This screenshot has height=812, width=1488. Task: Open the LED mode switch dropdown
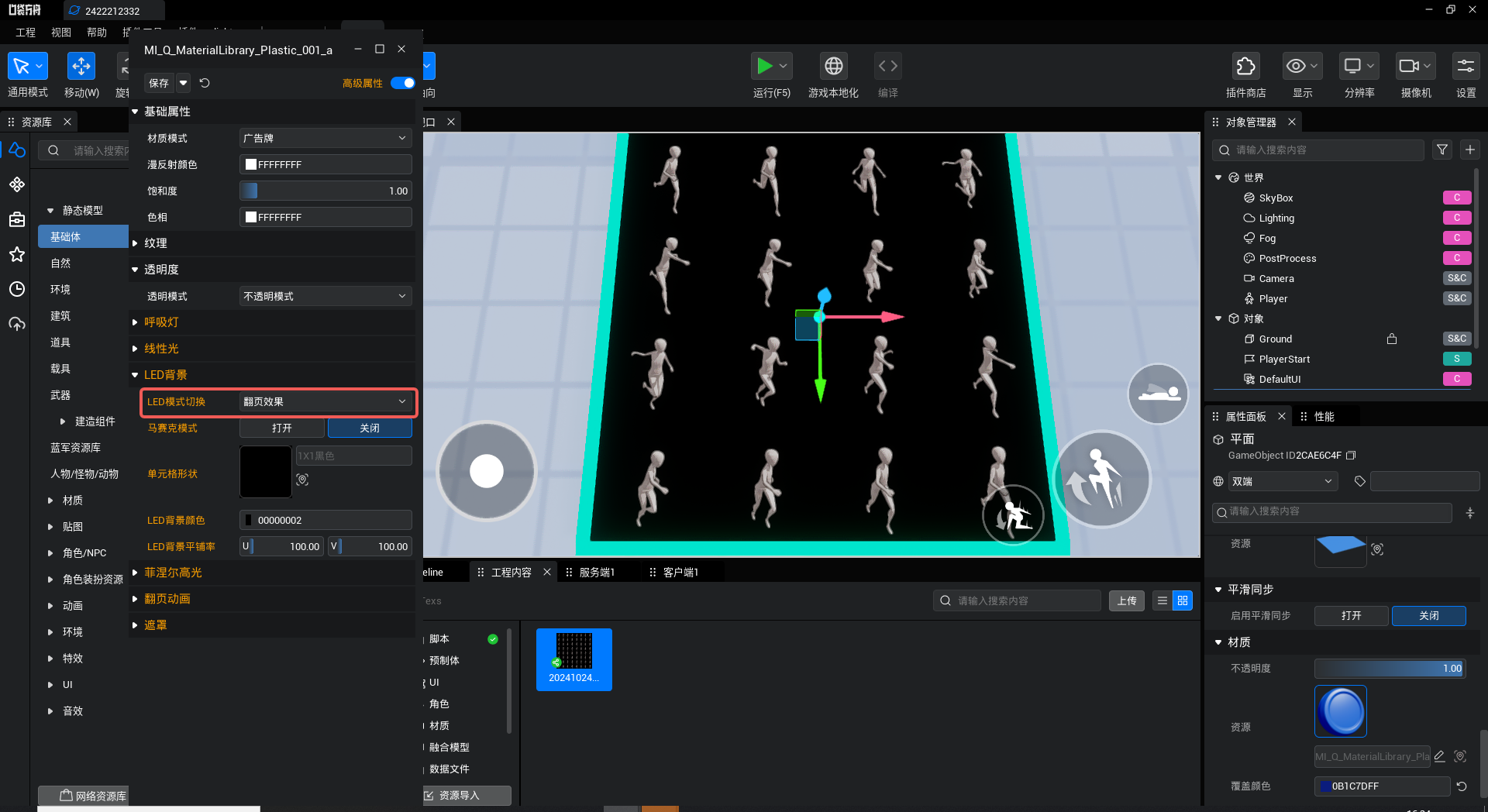pyautogui.click(x=325, y=401)
